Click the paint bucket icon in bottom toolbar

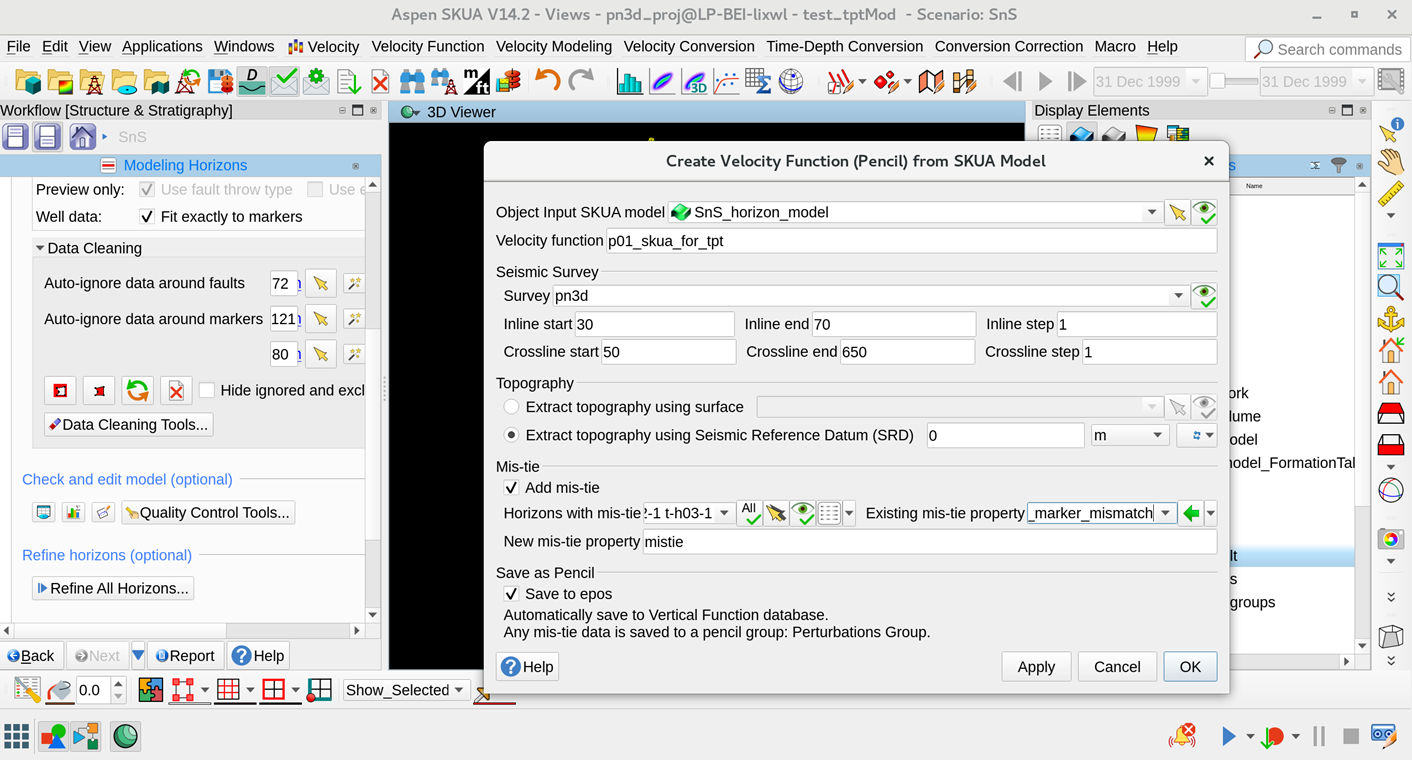(x=60, y=690)
